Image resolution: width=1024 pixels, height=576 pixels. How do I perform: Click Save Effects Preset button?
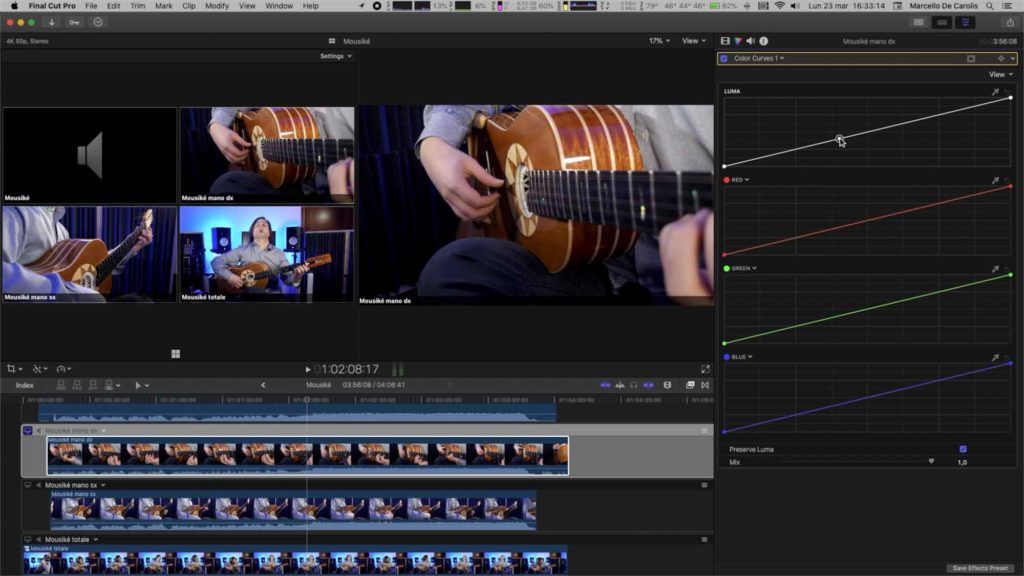(980, 568)
